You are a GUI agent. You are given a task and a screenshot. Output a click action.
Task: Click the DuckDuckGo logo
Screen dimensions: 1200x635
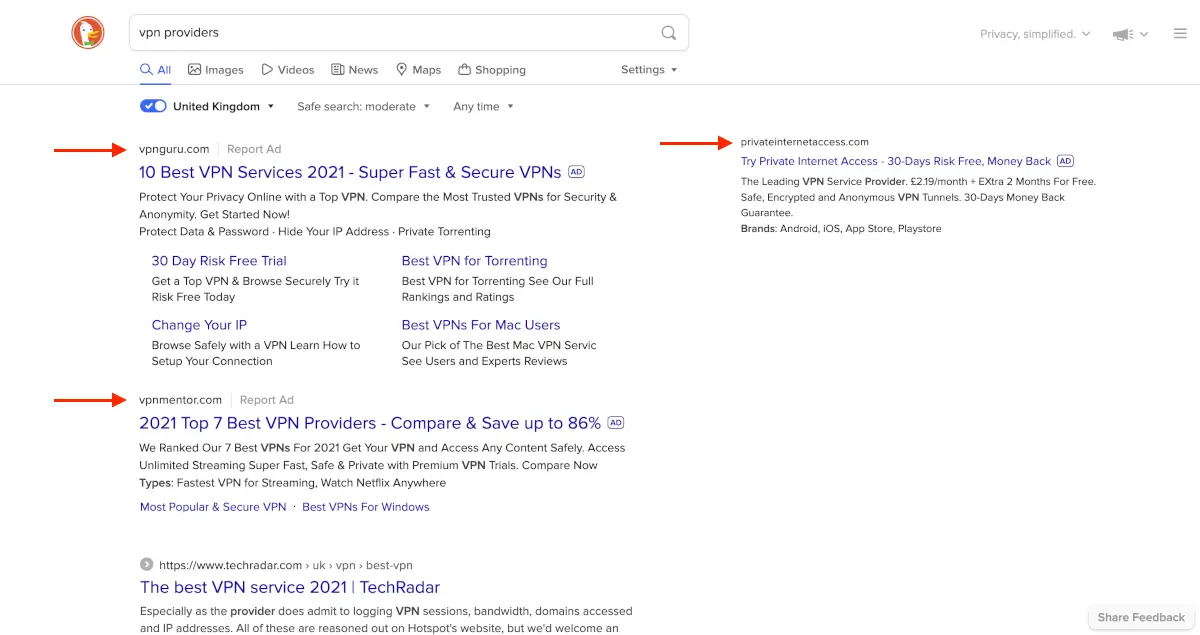(88, 33)
